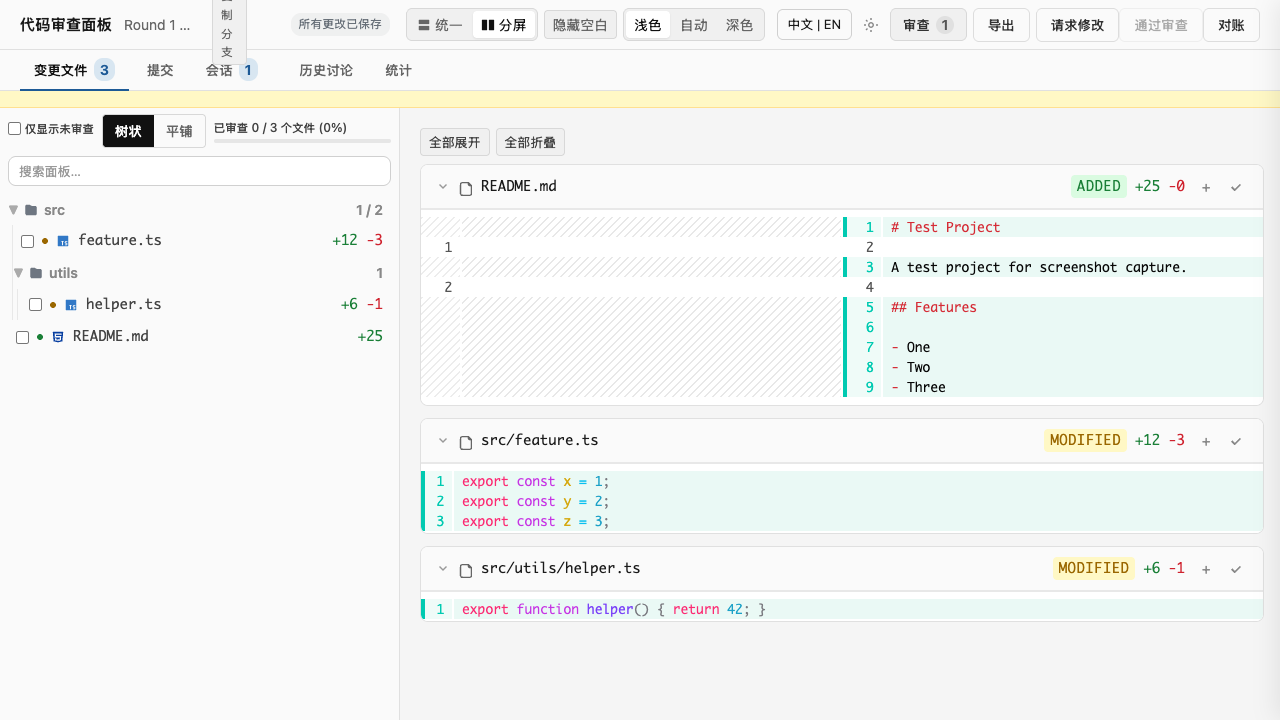Click the 导出 export button

pos(1001,25)
